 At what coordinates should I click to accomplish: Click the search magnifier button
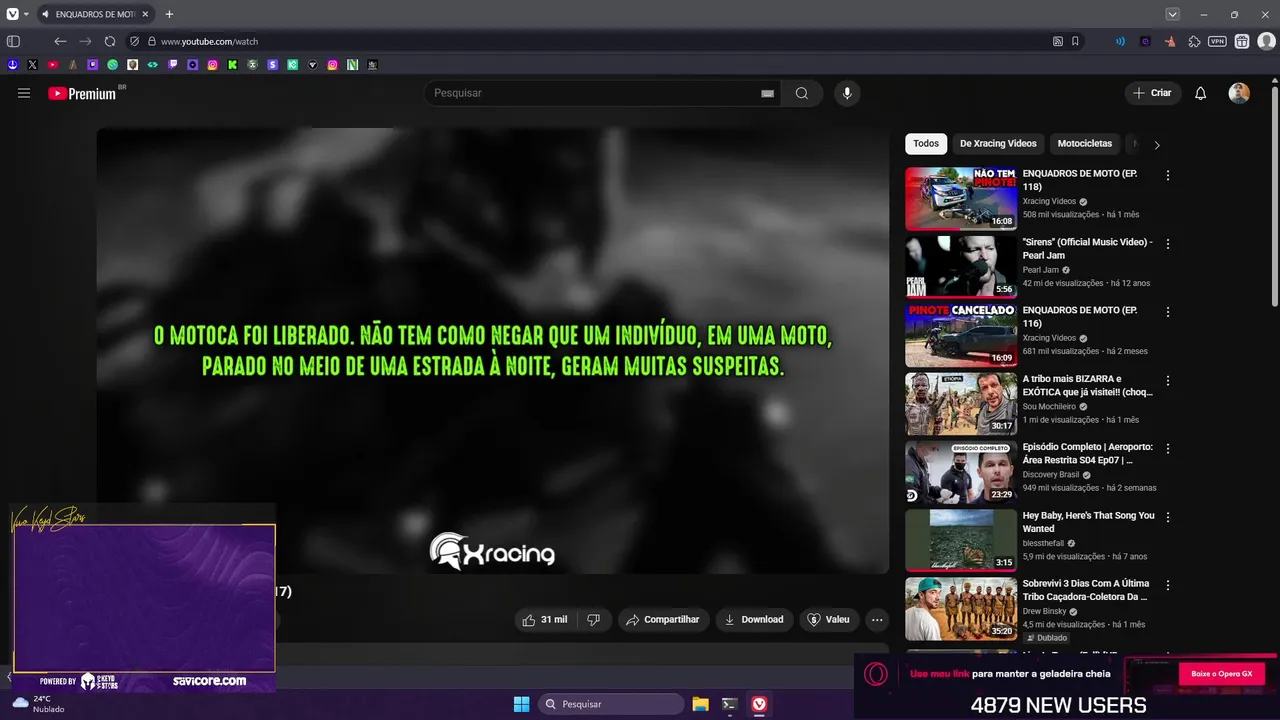(802, 93)
